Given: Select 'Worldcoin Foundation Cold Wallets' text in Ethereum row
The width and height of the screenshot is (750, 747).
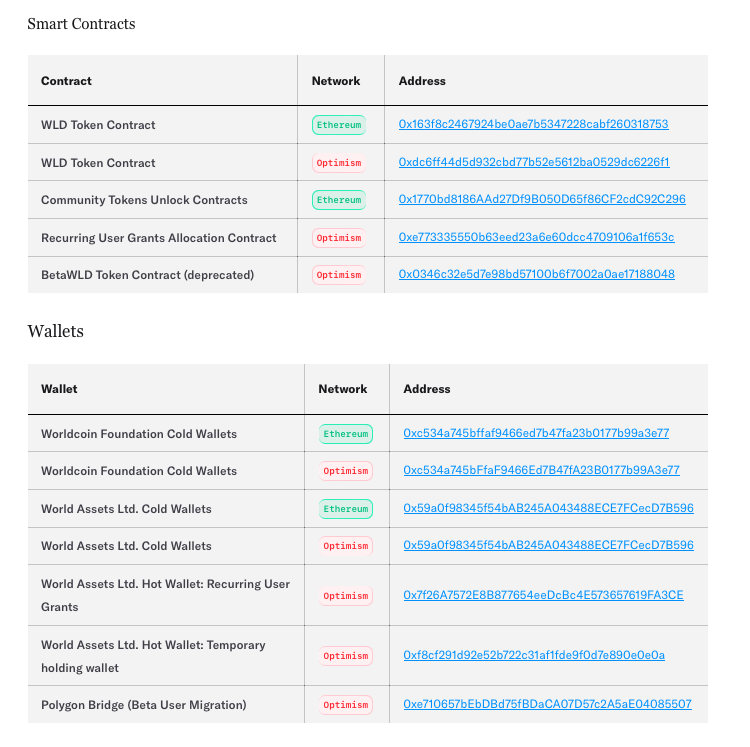Looking at the screenshot, I should [139, 434].
